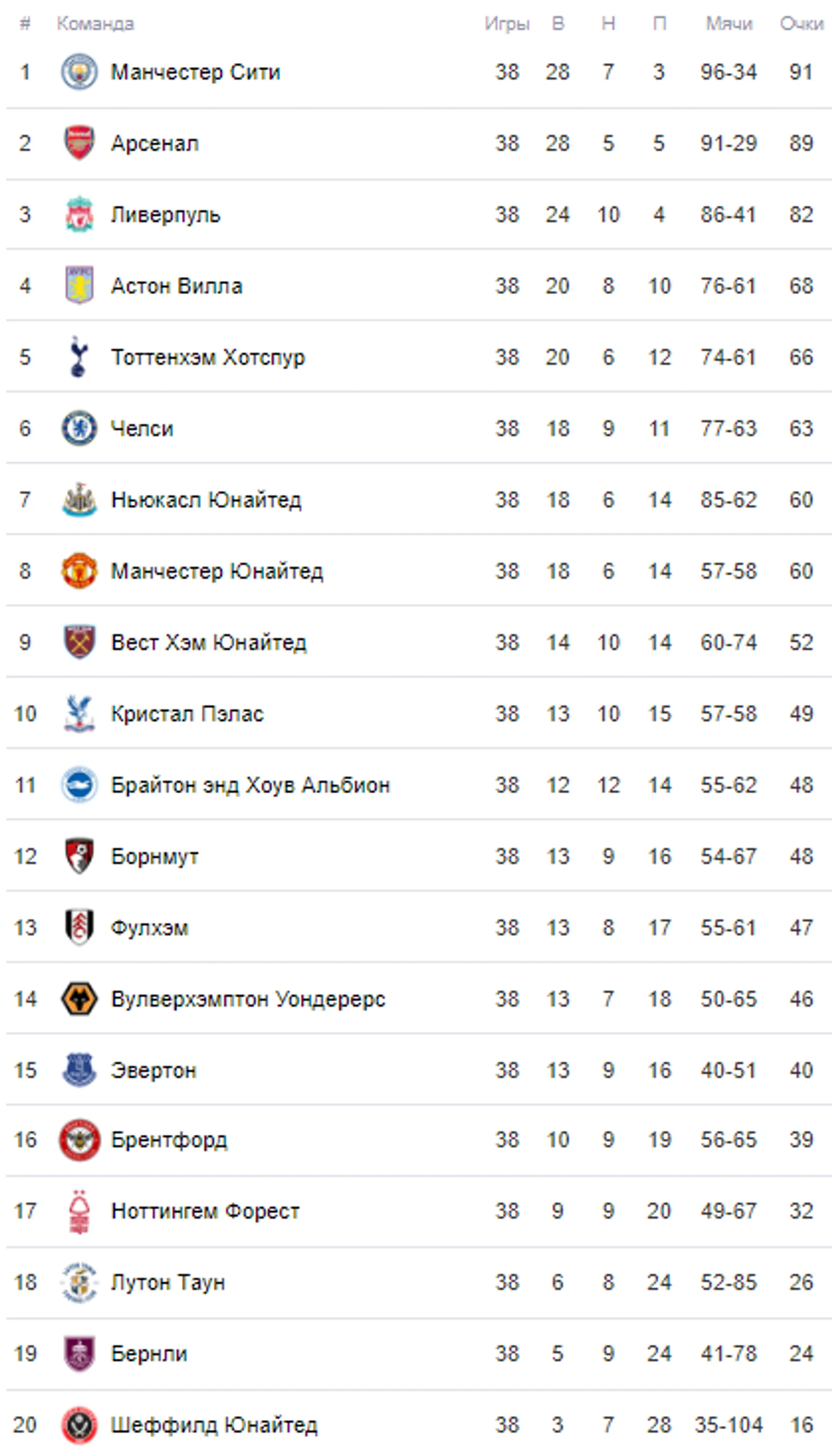Viewport: 832px width, 1456px height.
Task: Click the Nottingham Forest tree logo
Action: [79, 1211]
